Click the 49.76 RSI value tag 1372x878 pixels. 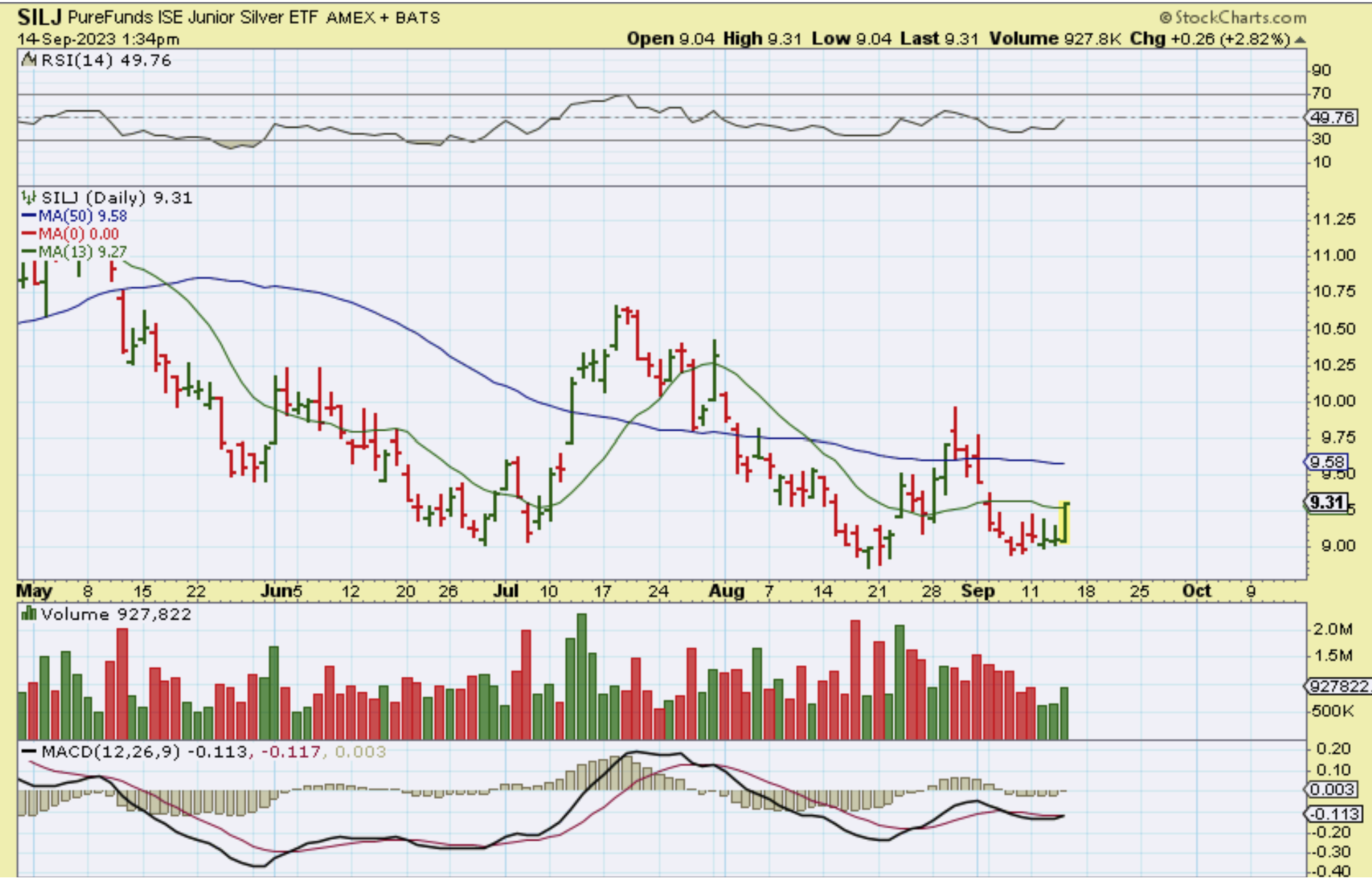(x=1332, y=117)
